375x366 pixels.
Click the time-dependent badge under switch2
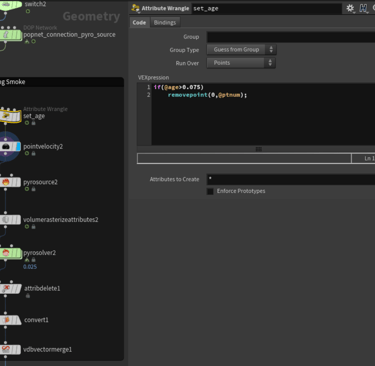coord(28,11)
